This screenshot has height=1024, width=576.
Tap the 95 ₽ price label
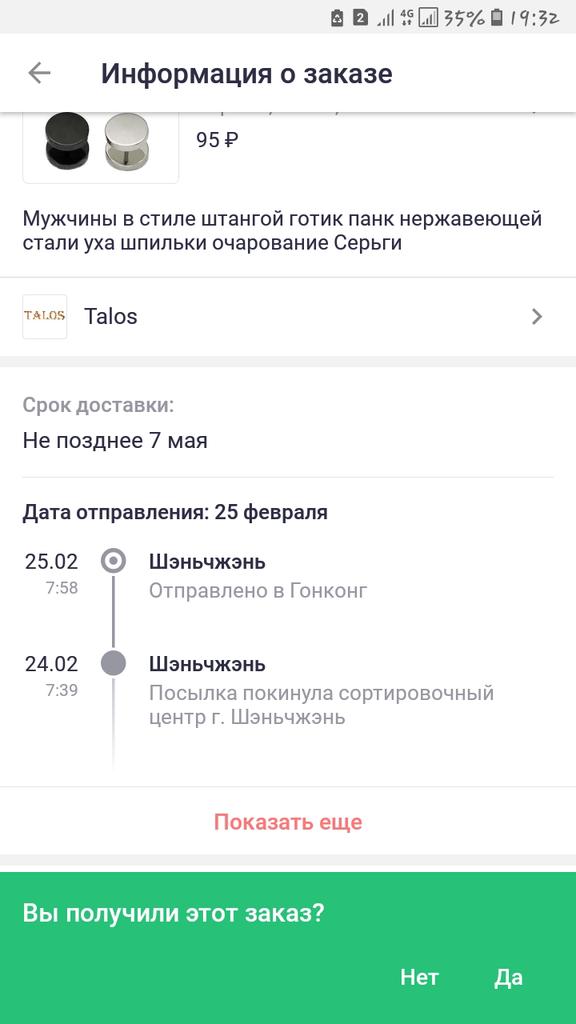pyautogui.click(x=217, y=139)
